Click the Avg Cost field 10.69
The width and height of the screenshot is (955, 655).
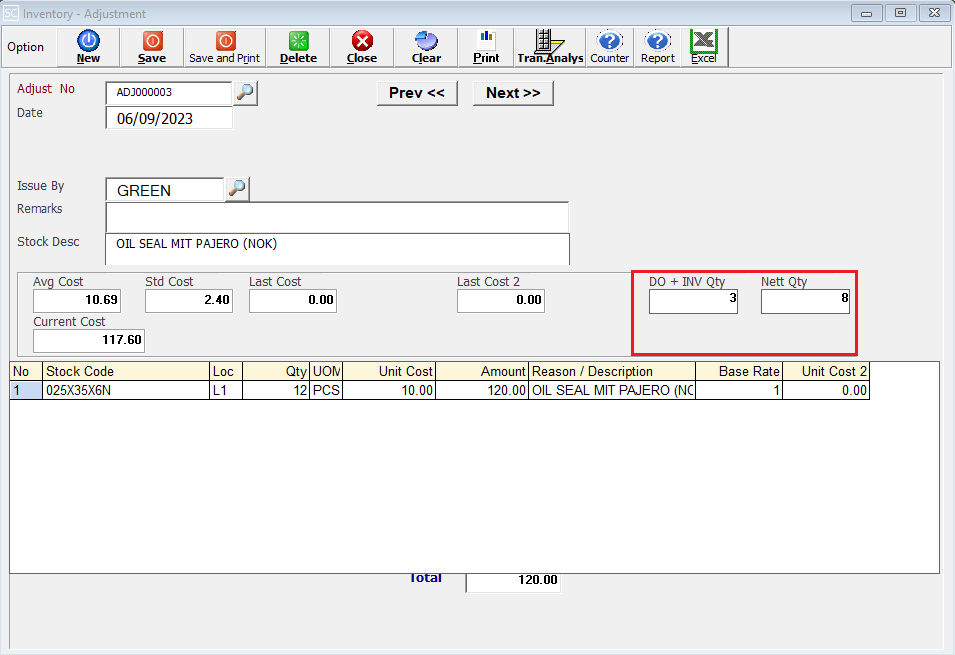point(77,300)
